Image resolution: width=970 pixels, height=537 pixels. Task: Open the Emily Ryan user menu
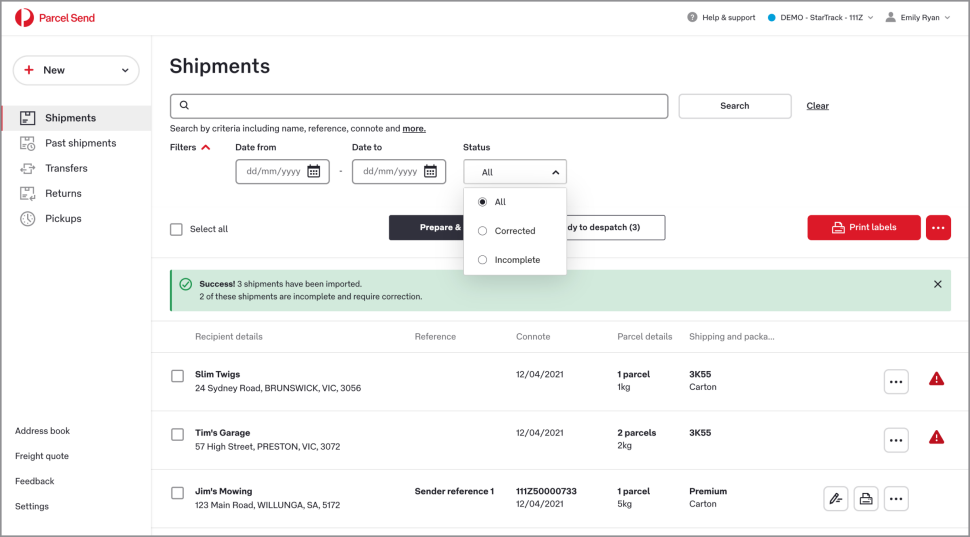(x=918, y=17)
